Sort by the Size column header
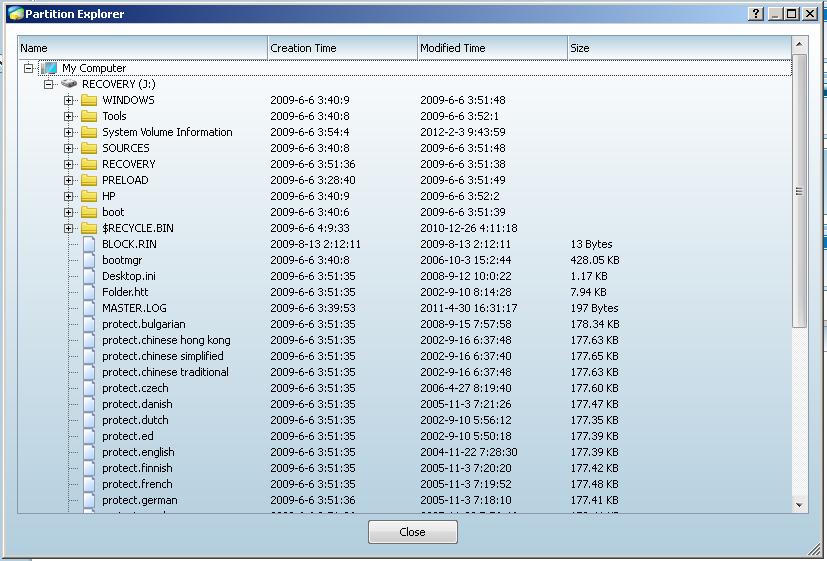This screenshot has width=827, height=561. (679, 48)
